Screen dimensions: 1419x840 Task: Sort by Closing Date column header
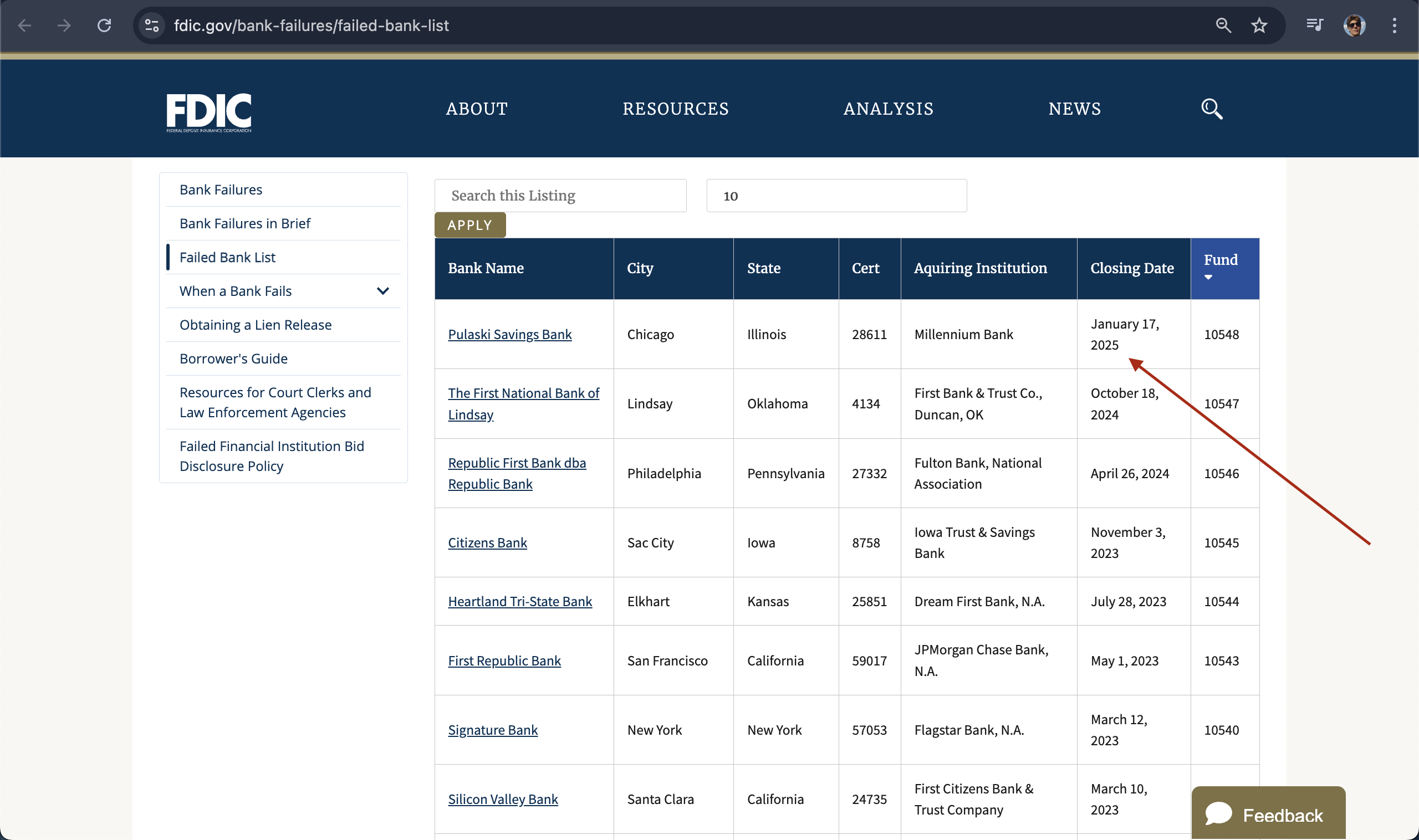click(x=1132, y=268)
